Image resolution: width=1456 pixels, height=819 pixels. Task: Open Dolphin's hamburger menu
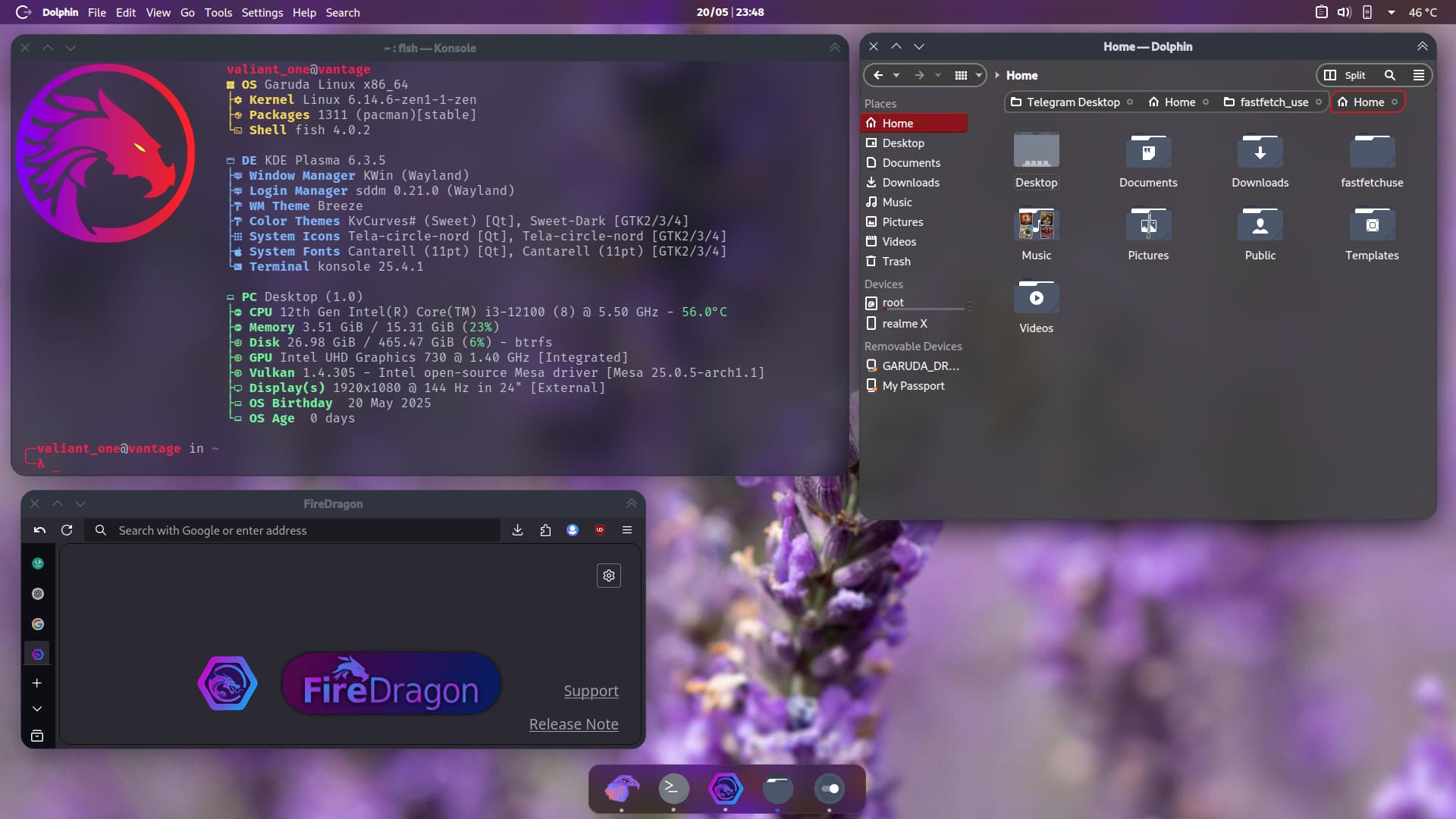coord(1418,75)
